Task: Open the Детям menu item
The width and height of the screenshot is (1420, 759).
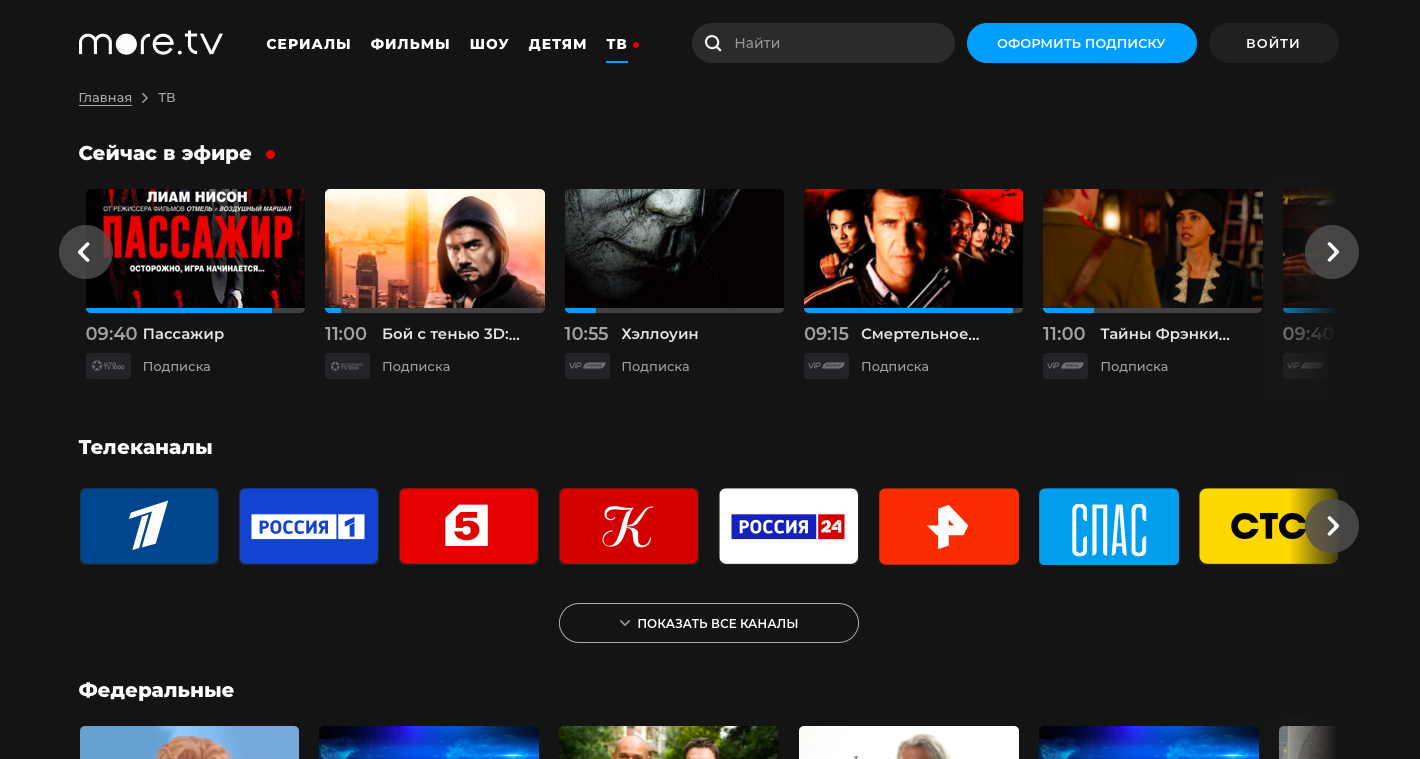Action: pos(558,44)
